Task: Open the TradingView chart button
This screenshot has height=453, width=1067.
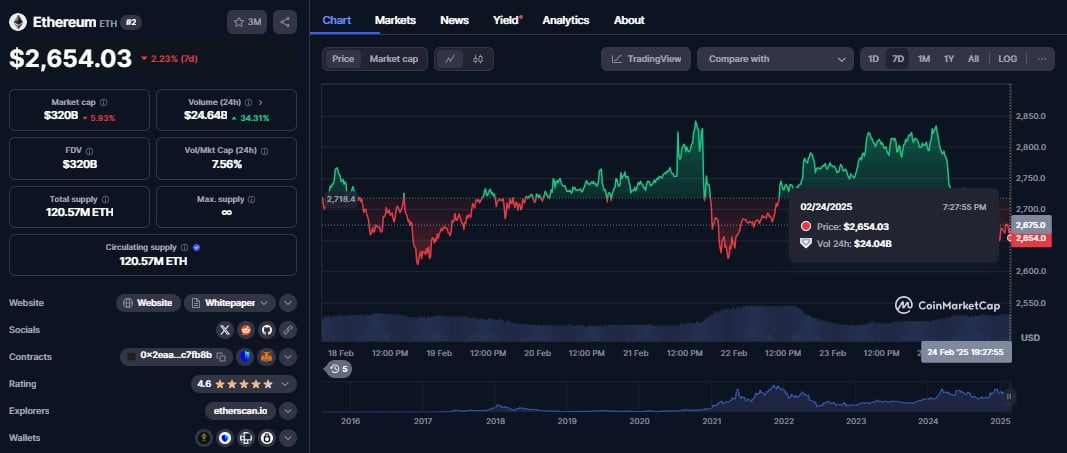Action: (x=646, y=59)
